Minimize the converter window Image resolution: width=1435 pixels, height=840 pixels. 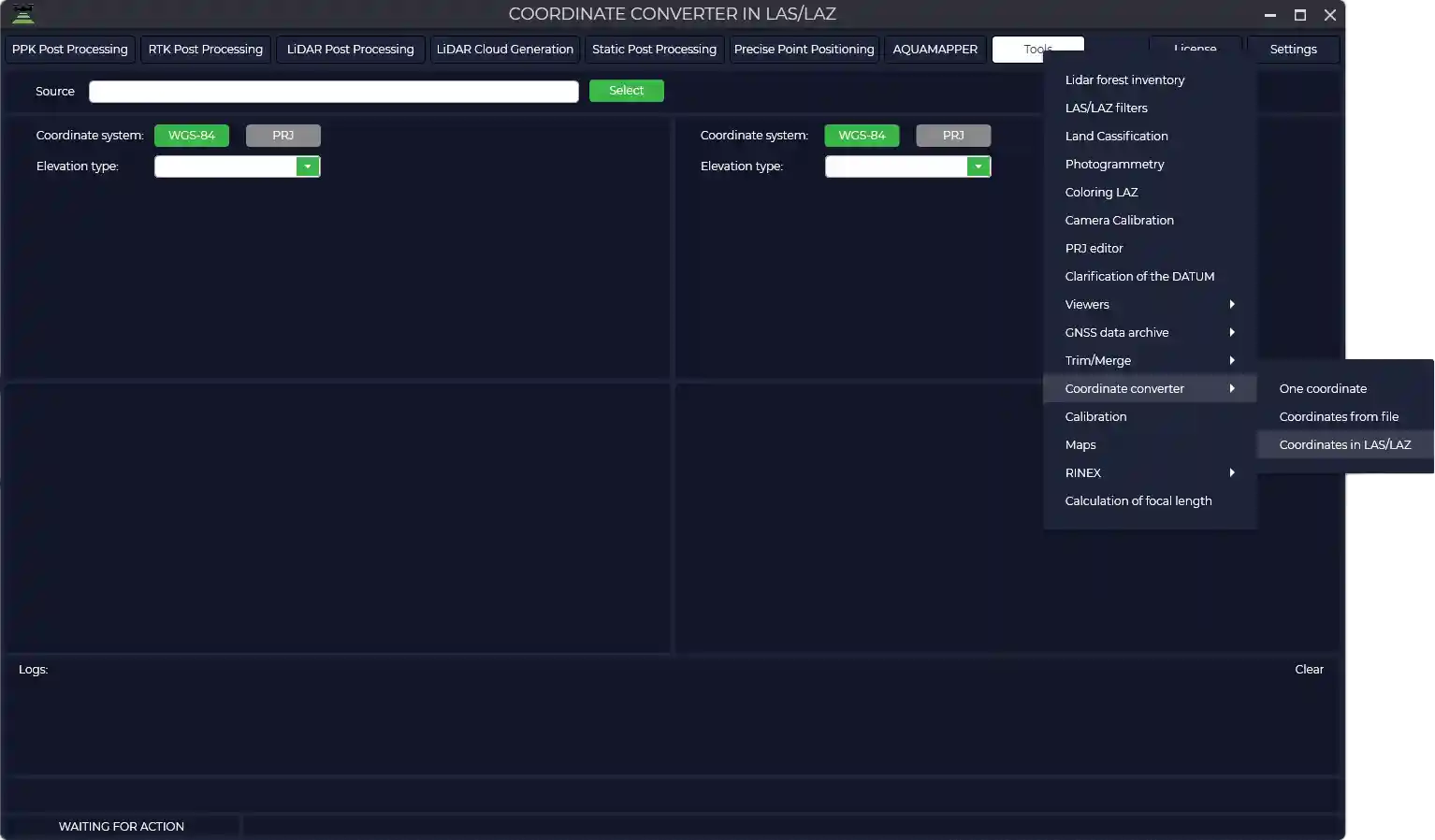click(x=1270, y=15)
